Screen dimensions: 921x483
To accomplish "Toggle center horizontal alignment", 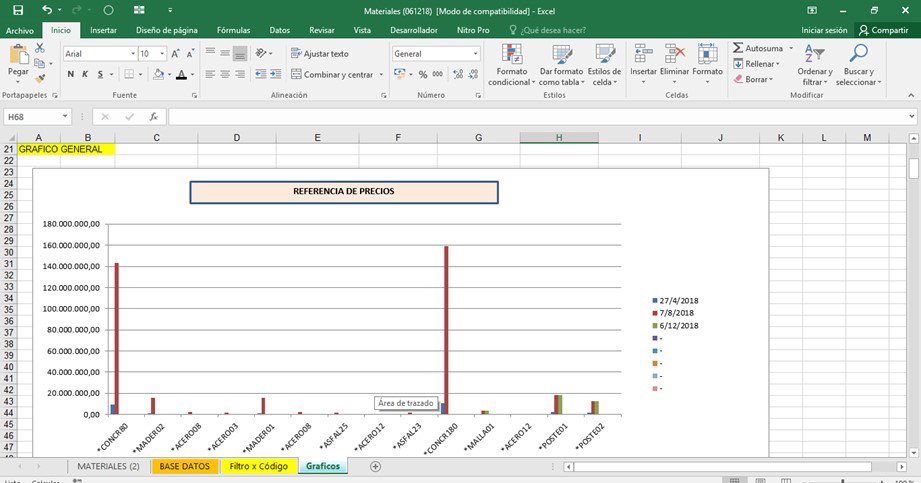I will click(x=225, y=74).
